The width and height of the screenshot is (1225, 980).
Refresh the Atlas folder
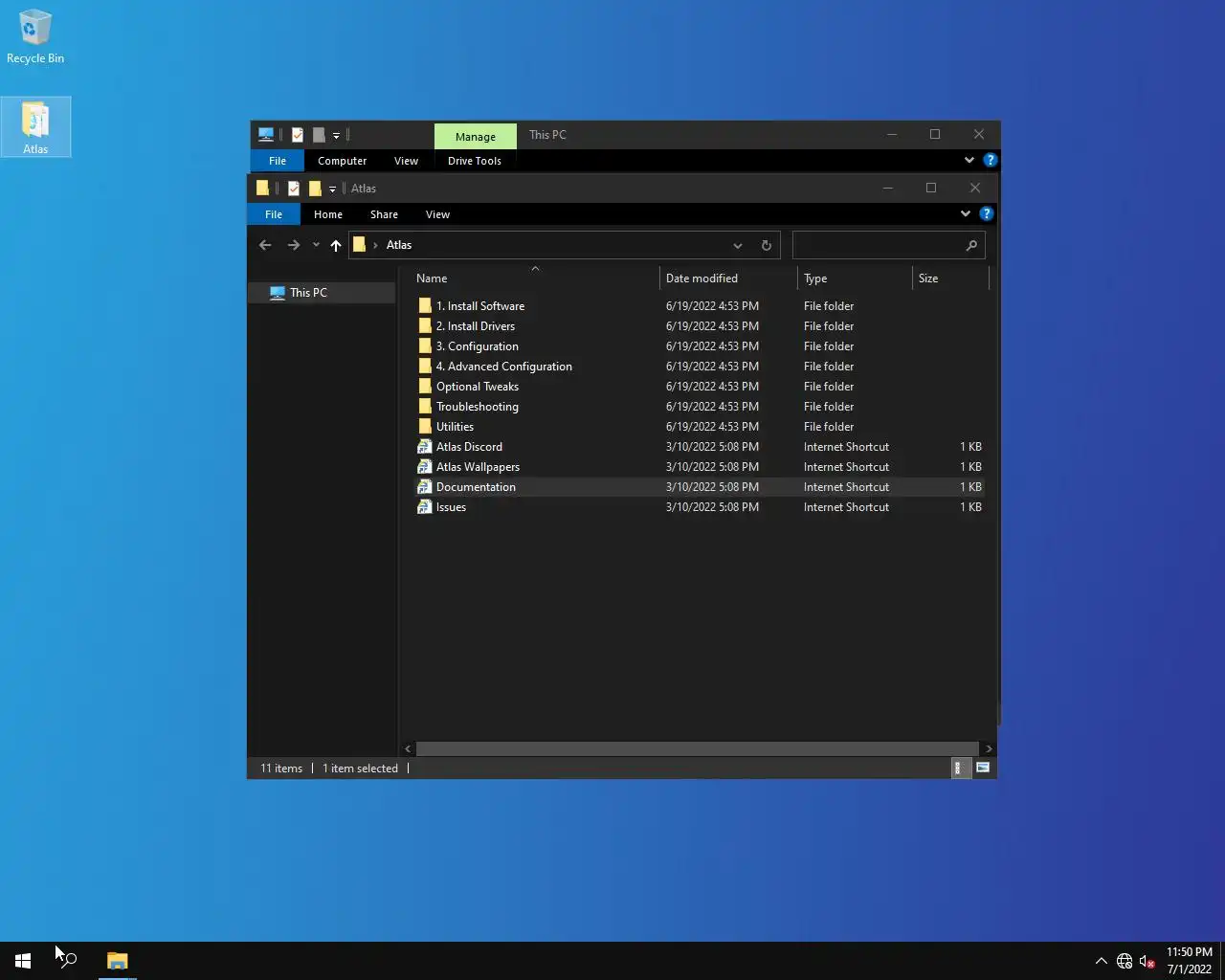766,246
